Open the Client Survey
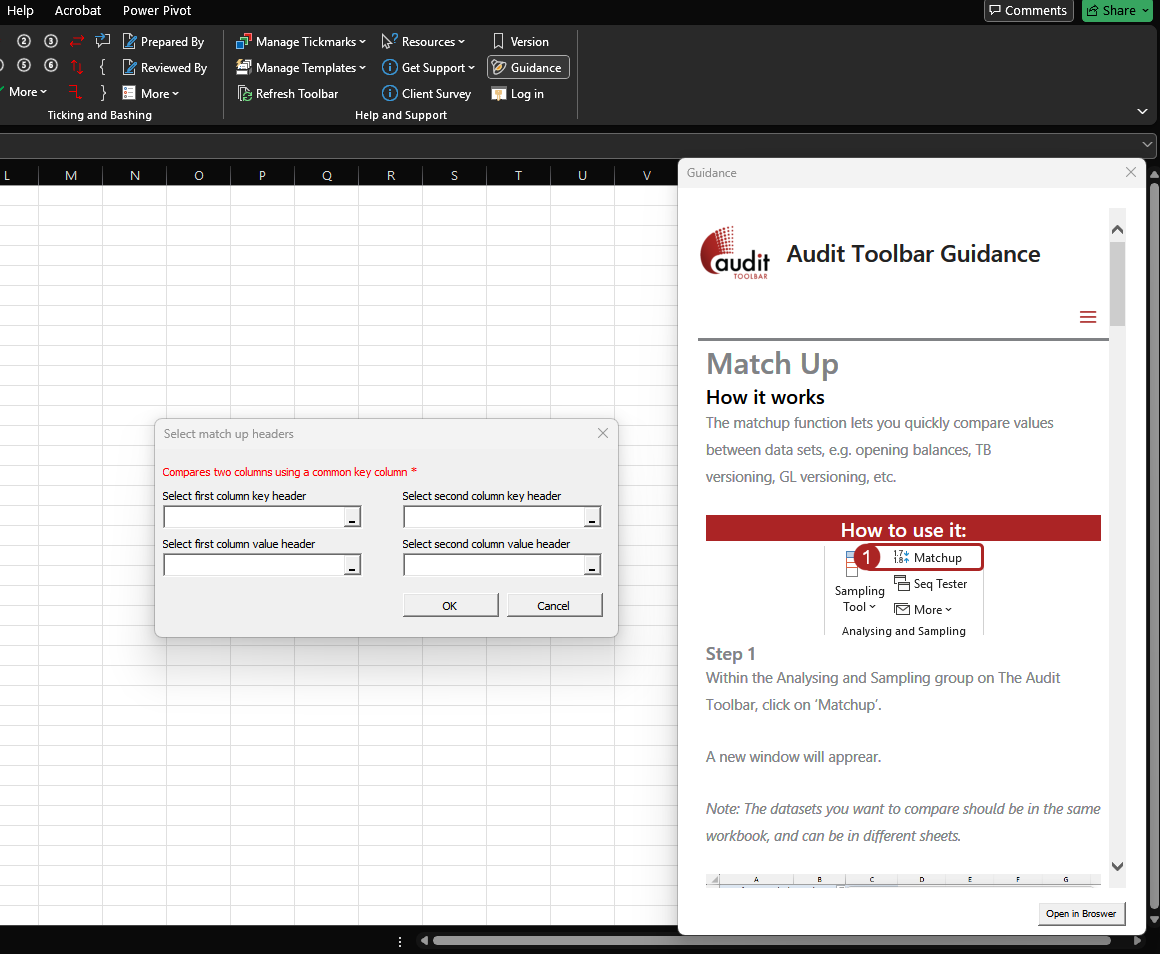 (427, 94)
